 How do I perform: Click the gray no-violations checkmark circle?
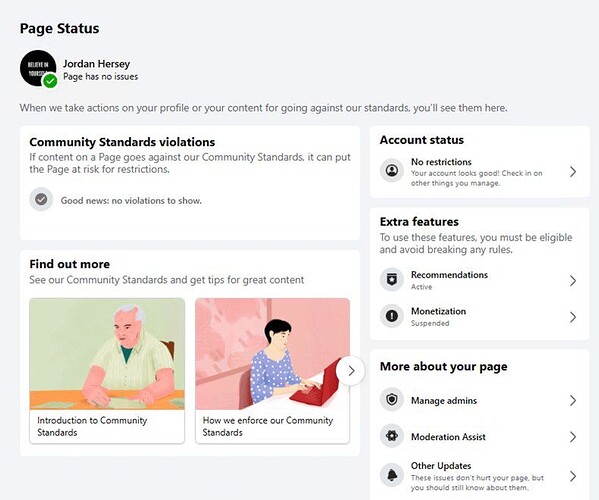click(41, 199)
